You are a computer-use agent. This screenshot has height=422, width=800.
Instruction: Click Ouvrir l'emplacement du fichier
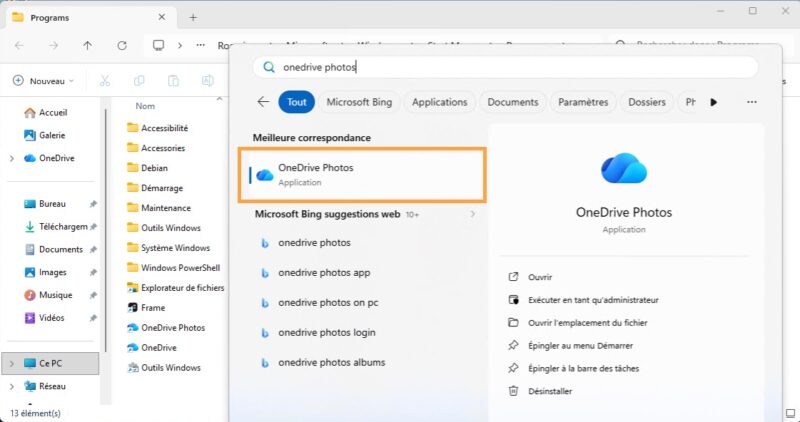click(588, 323)
